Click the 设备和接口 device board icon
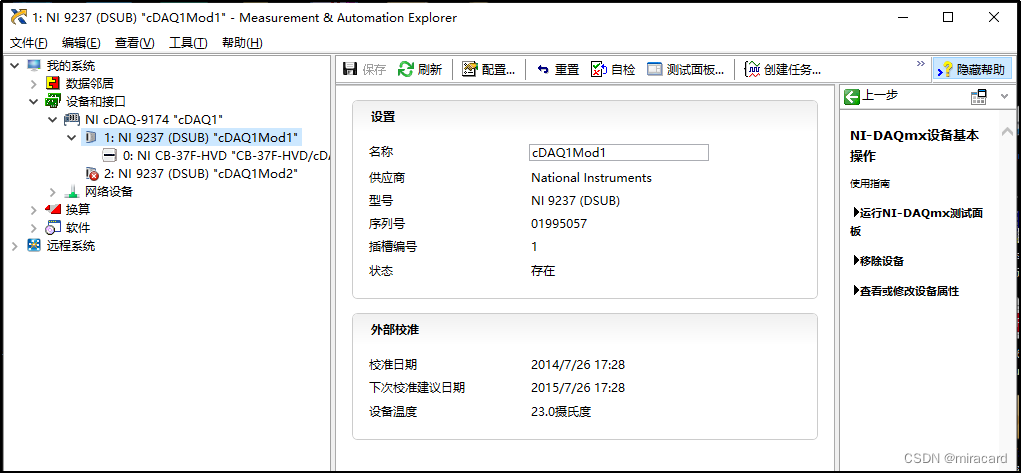The image size is (1022, 473). [x=53, y=102]
